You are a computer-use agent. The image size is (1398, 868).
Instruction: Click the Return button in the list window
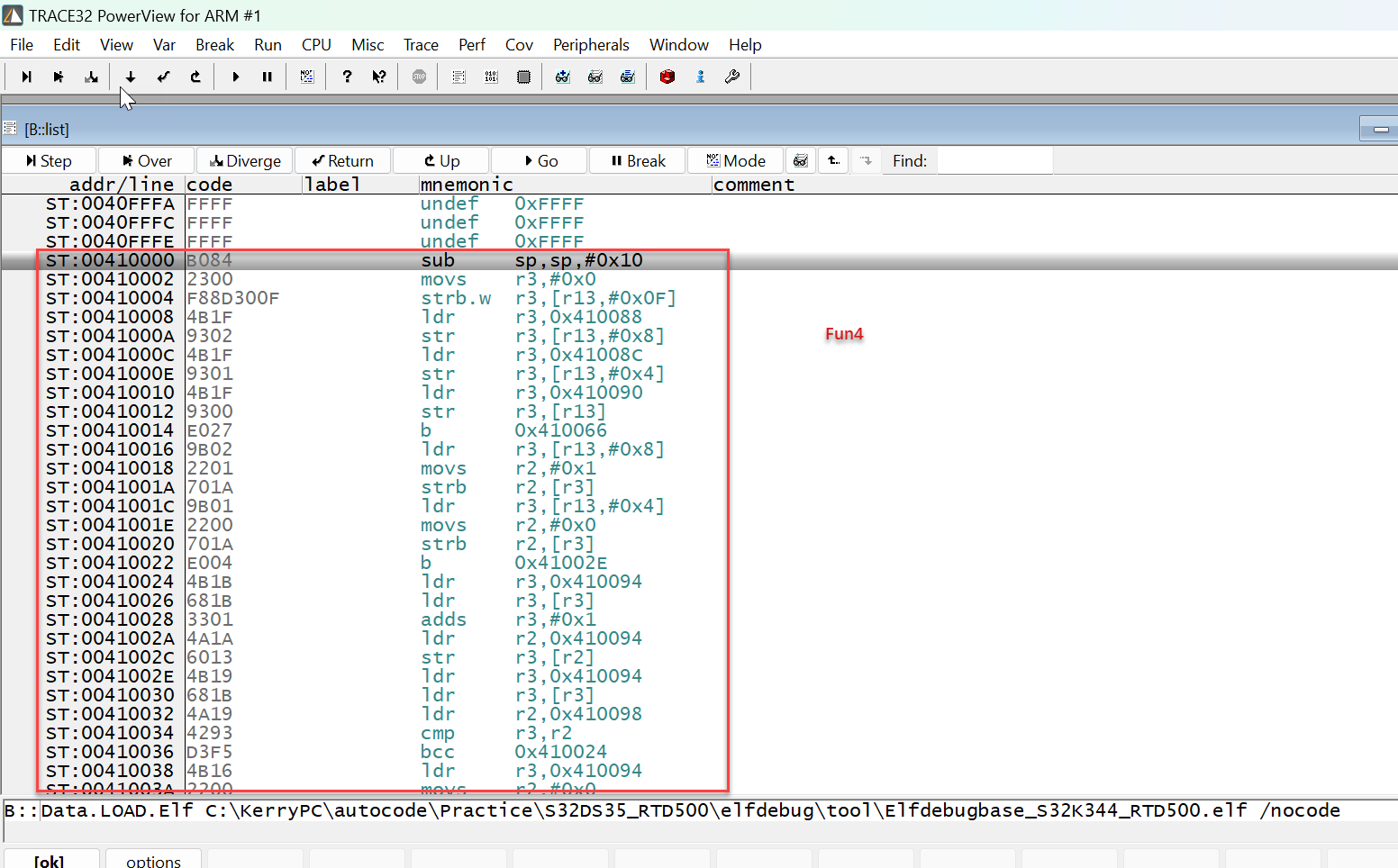(342, 160)
